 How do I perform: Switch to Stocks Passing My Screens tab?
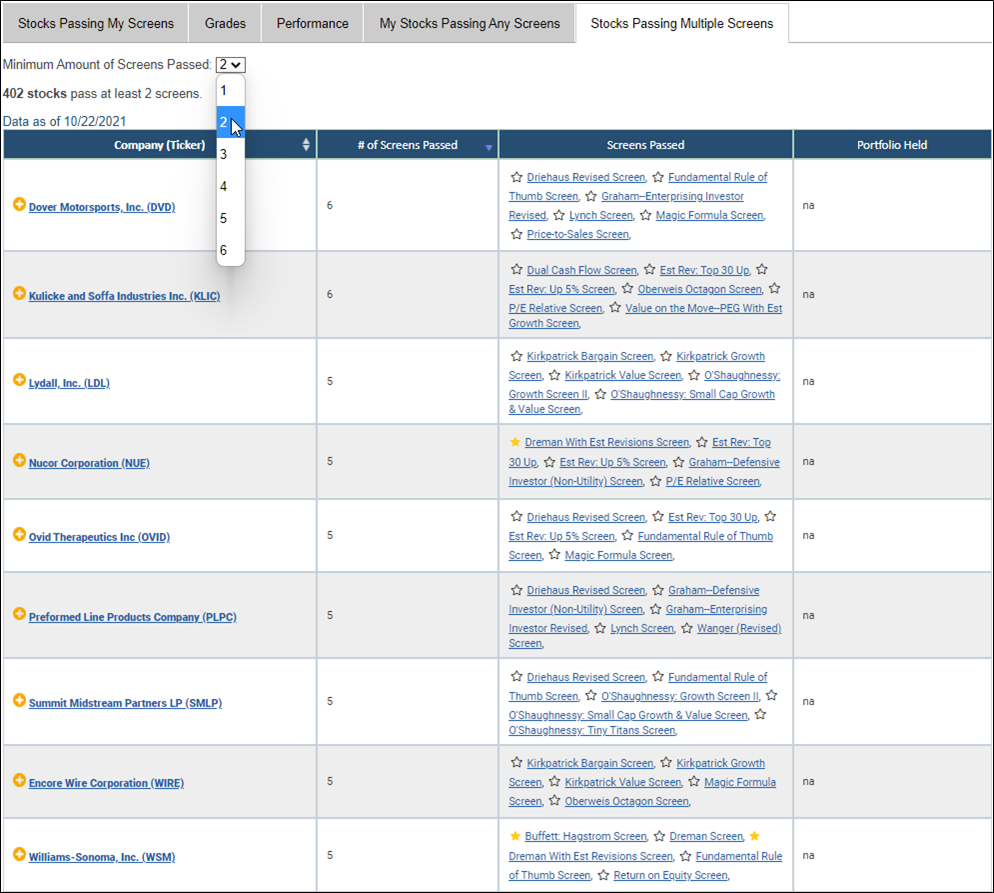coord(96,23)
